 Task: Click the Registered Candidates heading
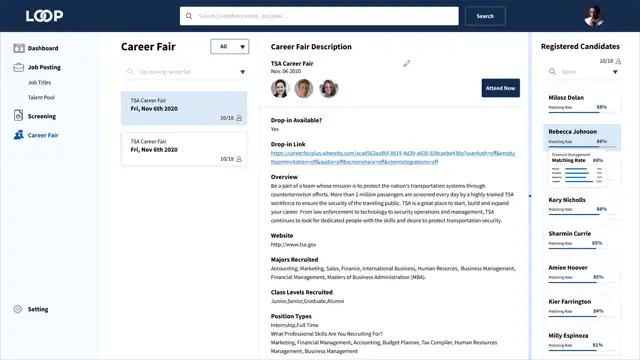580,47
